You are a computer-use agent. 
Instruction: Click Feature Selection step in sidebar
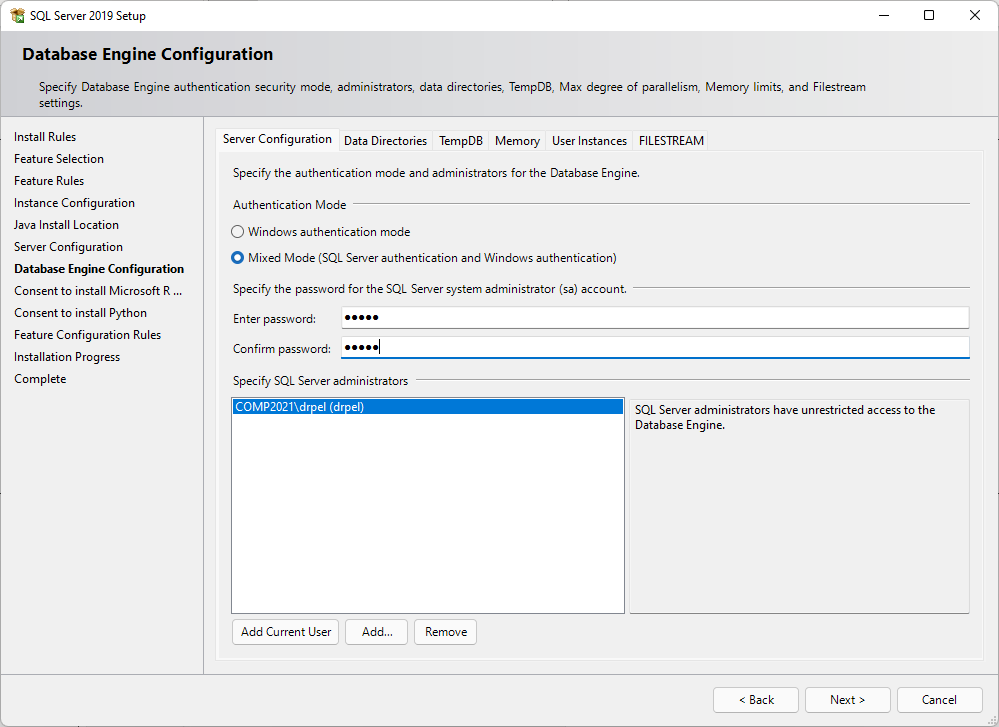point(59,159)
